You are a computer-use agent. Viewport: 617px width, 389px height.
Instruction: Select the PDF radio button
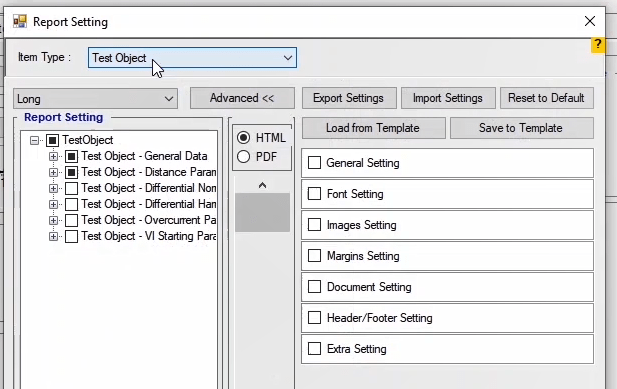(244, 157)
